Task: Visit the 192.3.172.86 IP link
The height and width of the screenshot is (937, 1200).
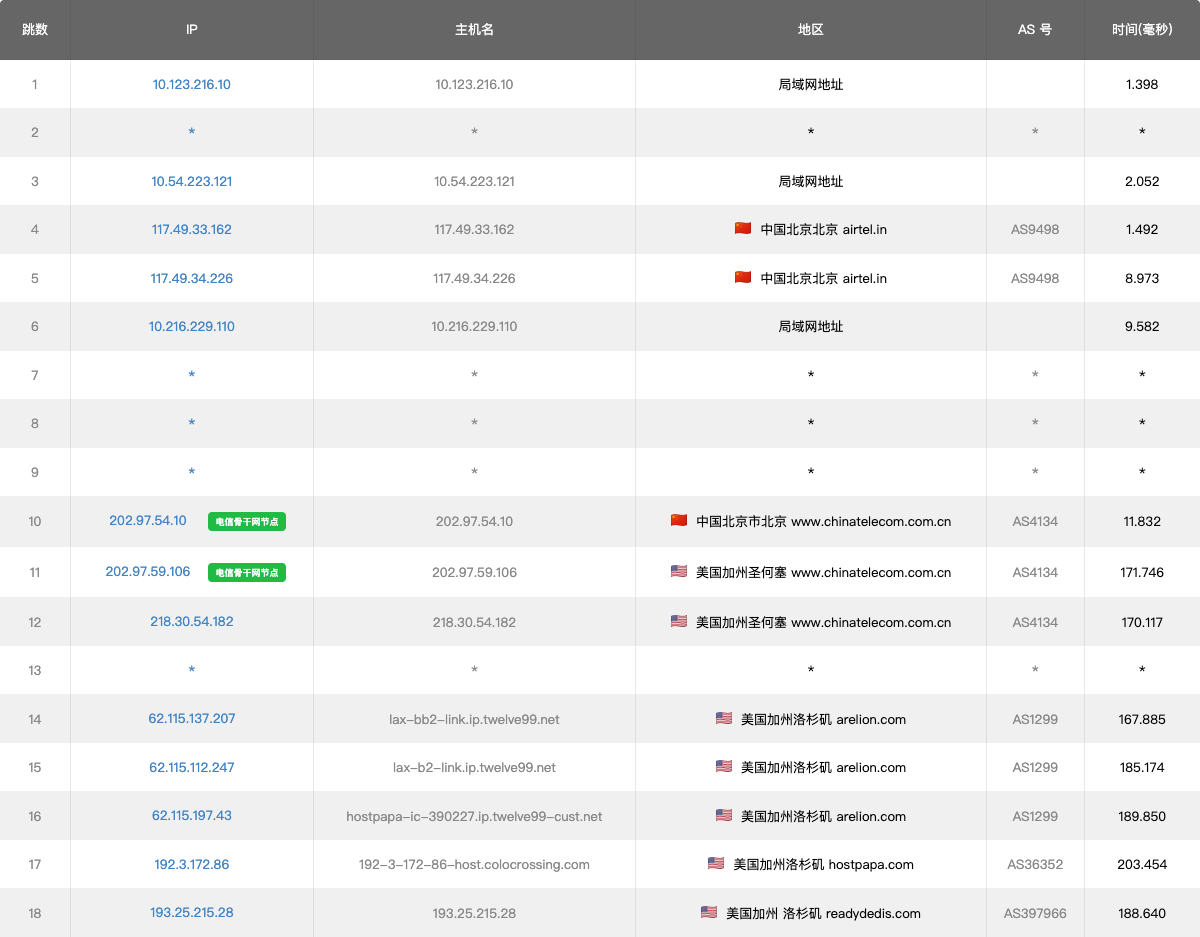Action: [191, 864]
